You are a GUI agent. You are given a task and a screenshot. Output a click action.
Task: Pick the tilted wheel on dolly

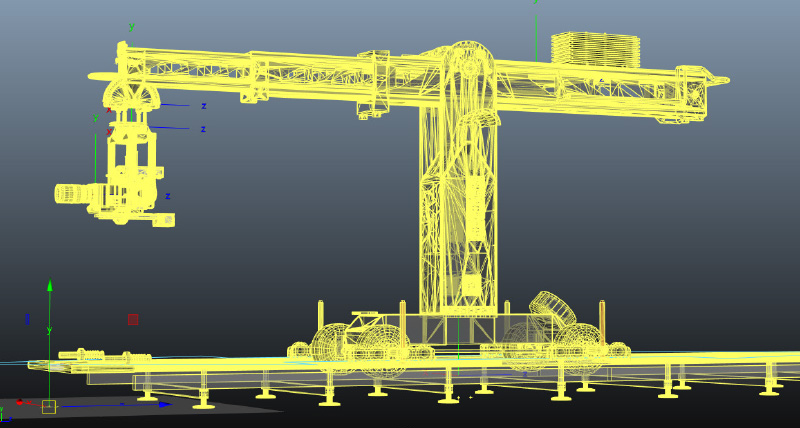click(x=551, y=306)
